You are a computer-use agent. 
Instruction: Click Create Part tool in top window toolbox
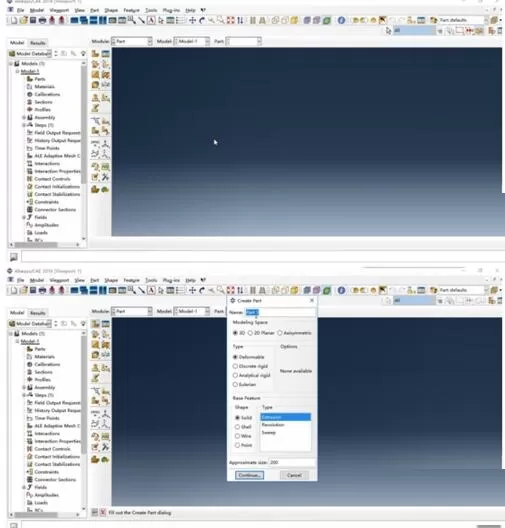click(96, 54)
